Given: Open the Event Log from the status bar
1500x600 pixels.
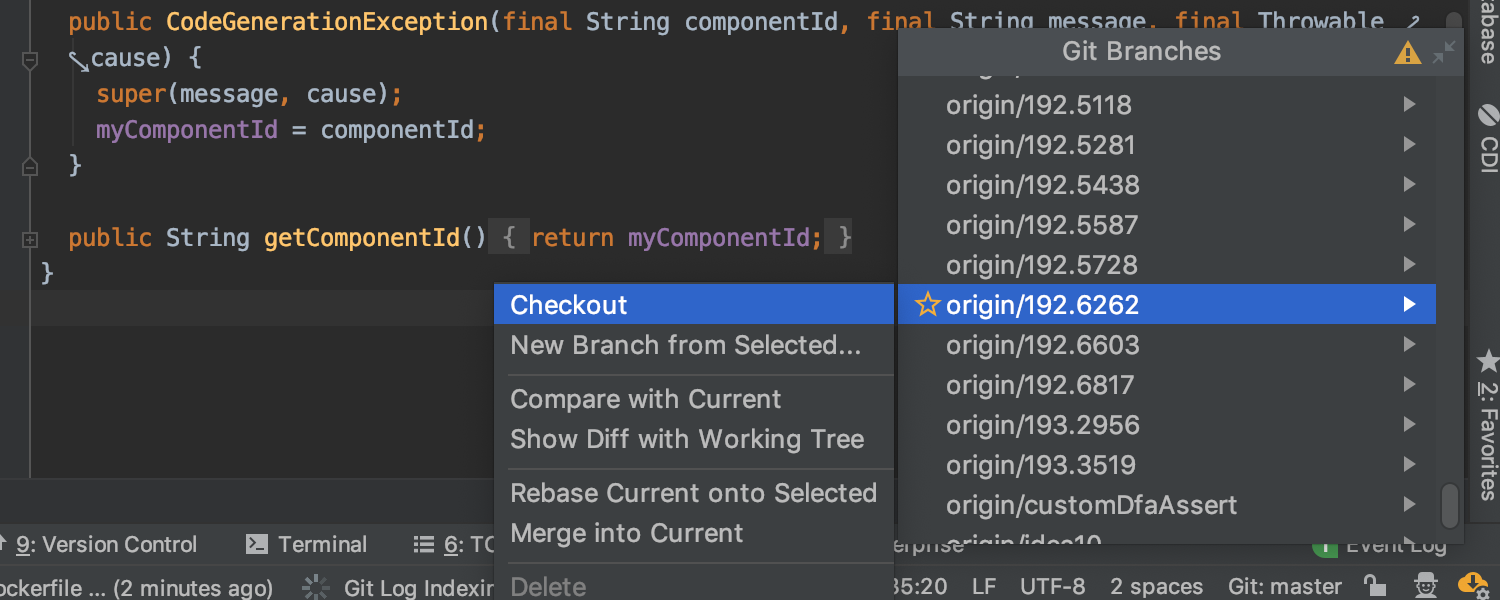Looking at the screenshot, I should [x=1397, y=544].
